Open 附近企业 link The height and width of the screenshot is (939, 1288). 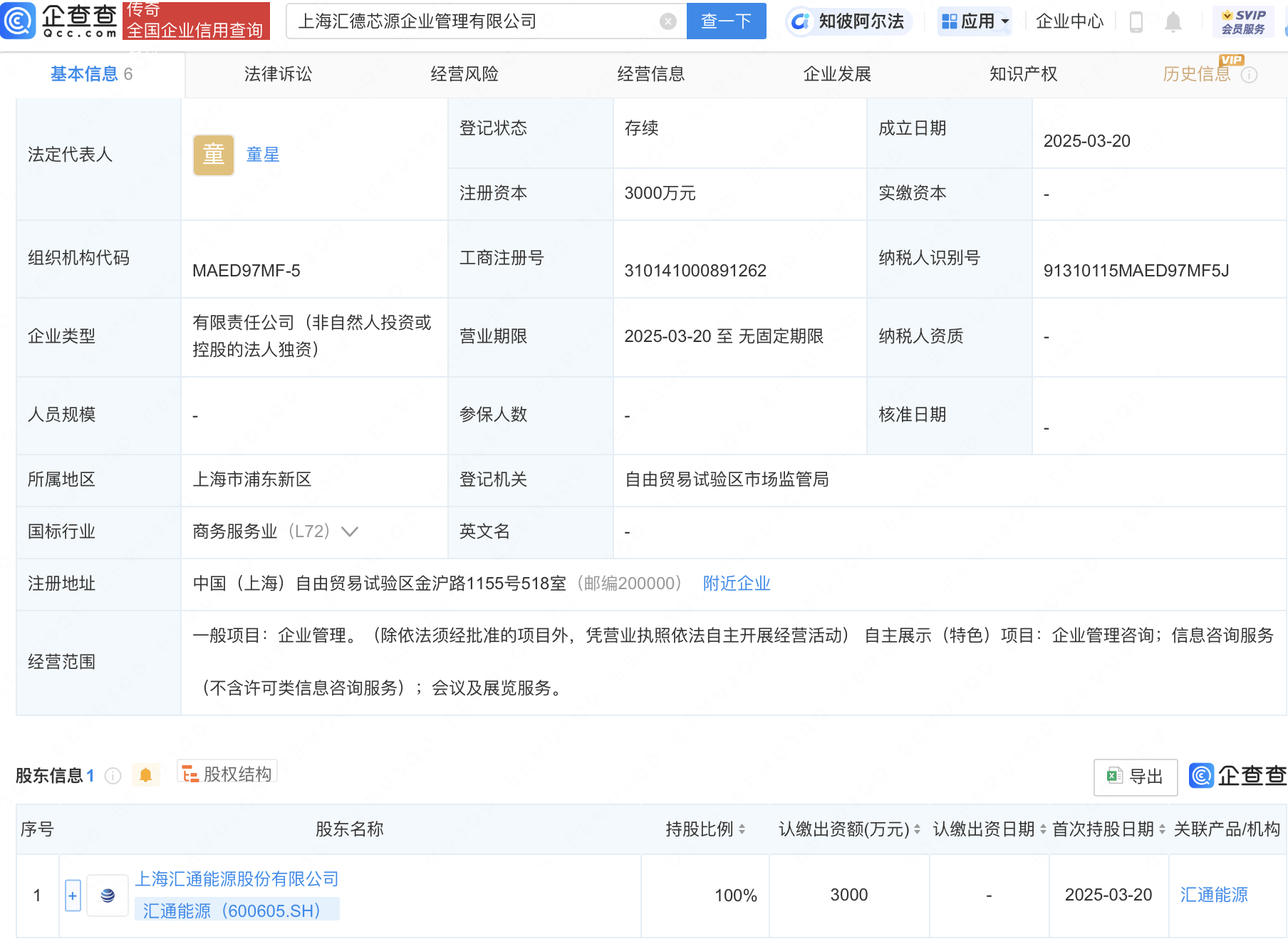(x=737, y=583)
